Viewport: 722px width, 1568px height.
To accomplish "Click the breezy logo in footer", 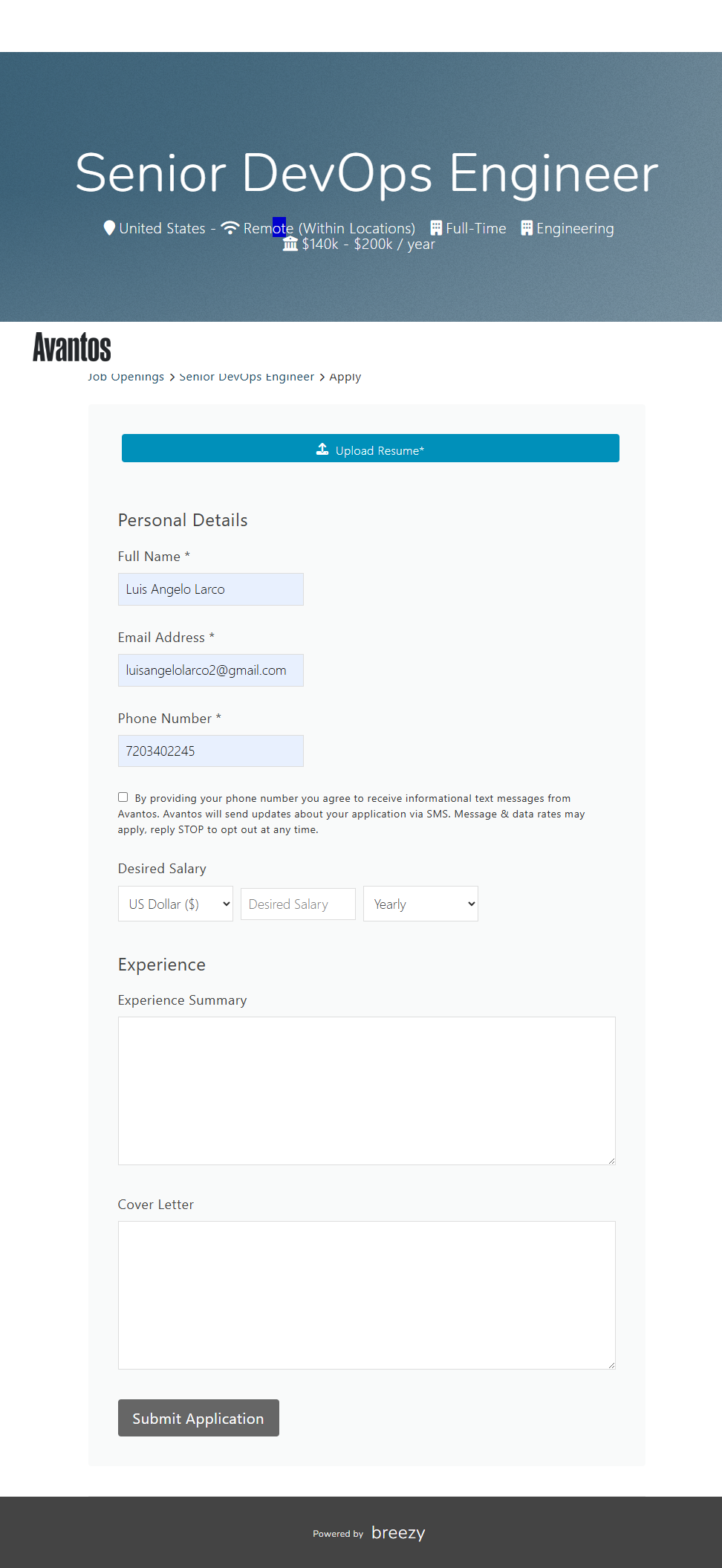I will 398,1532.
